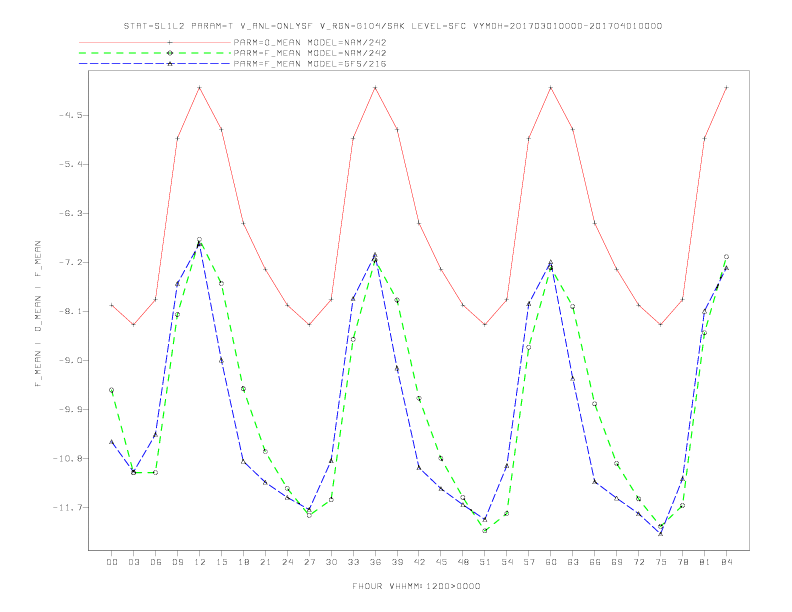This screenshot has width=792, height=612.
Task: Click the red plus marker in the legend
Action: pyautogui.click(x=170, y=42)
